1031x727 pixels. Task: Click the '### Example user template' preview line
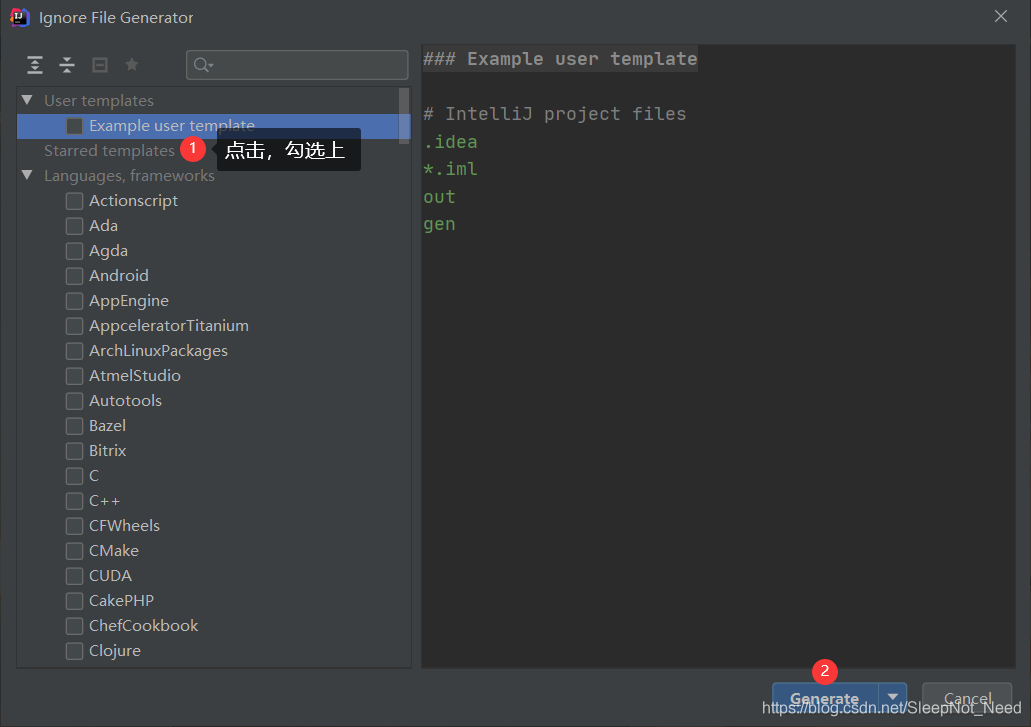[560, 59]
